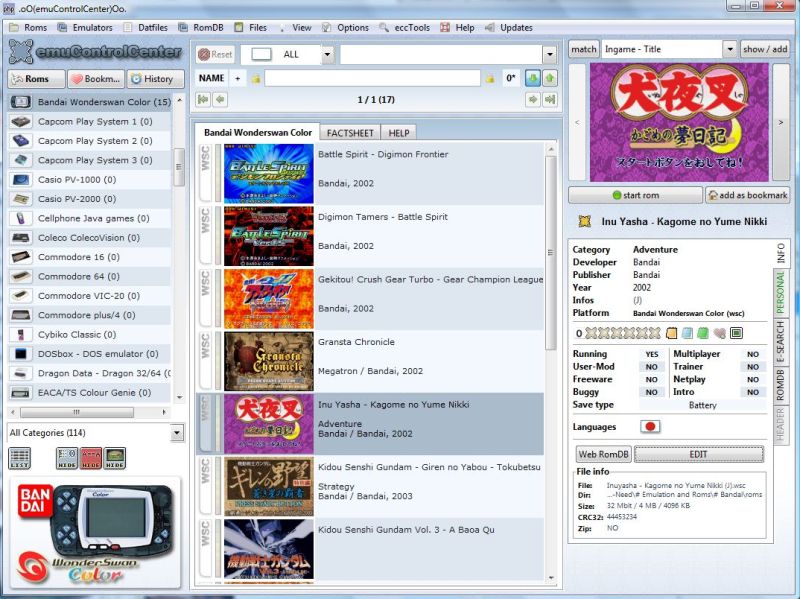Open the ROMDB side tab
This screenshot has height=599, width=800.
pos(781,385)
